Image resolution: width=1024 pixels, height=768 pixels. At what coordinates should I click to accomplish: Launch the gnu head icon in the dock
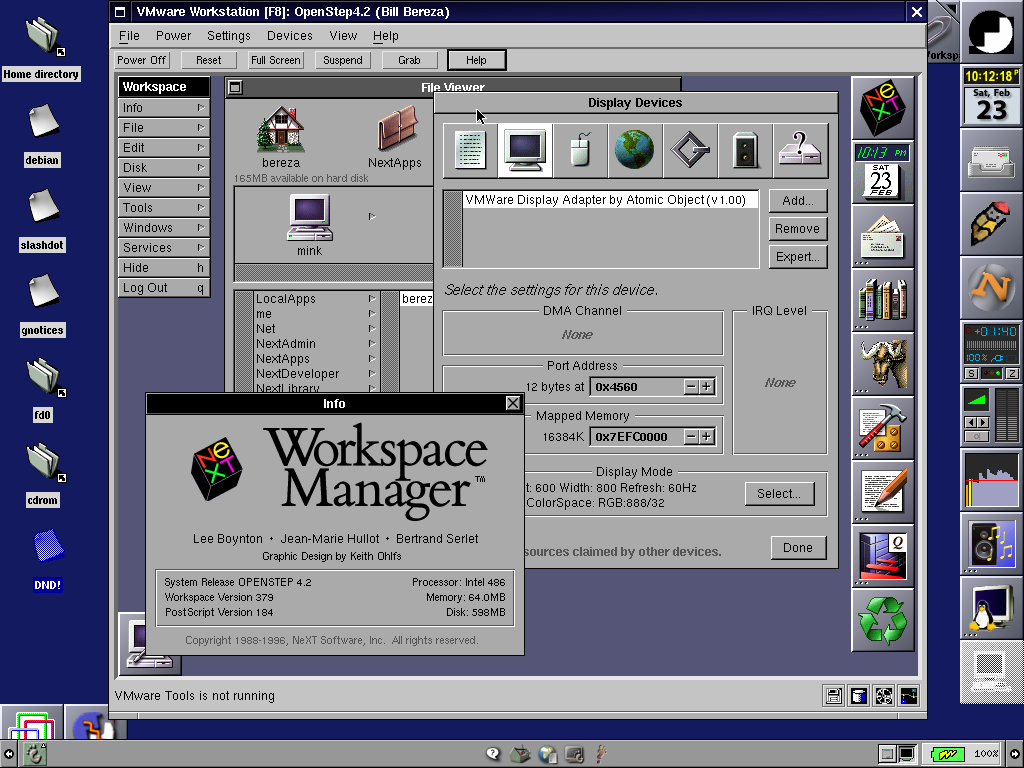click(x=883, y=364)
